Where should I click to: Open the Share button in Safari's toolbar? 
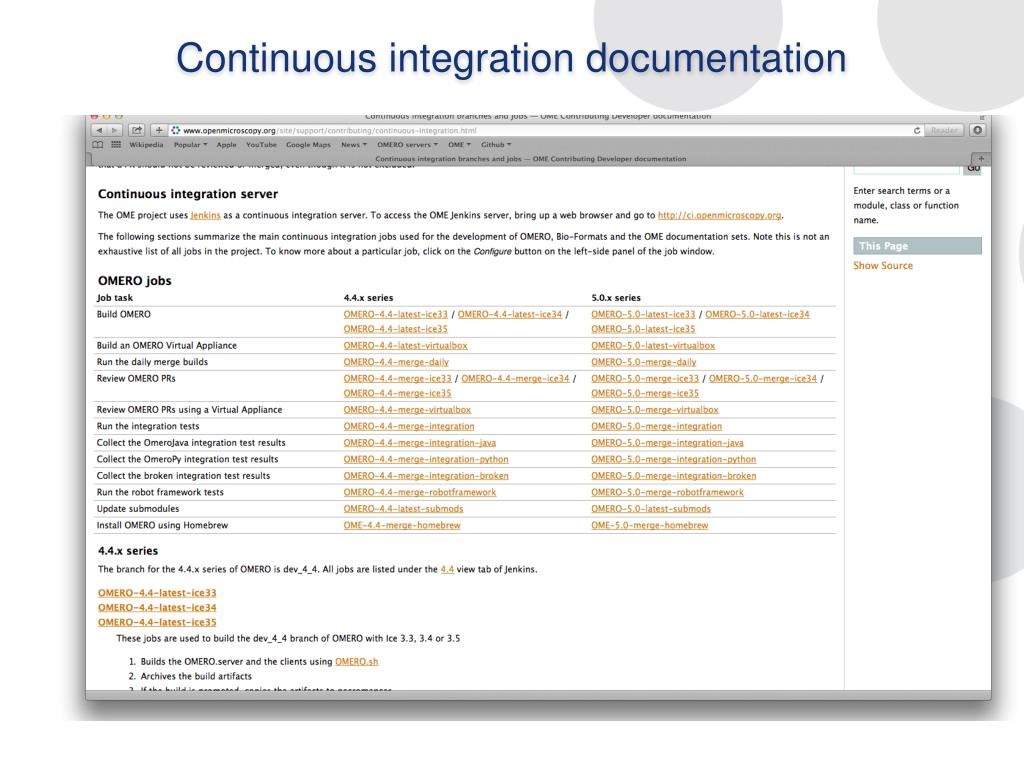tap(136, 131)
